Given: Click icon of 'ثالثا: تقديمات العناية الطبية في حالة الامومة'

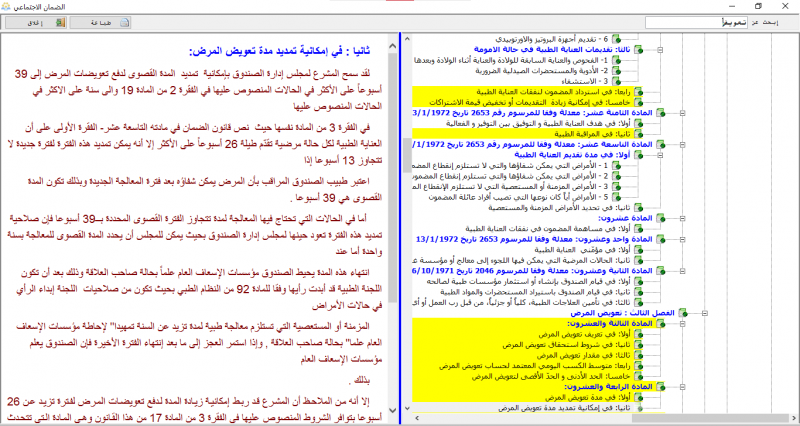Looking at the screenshot, I should coord(638,50).
